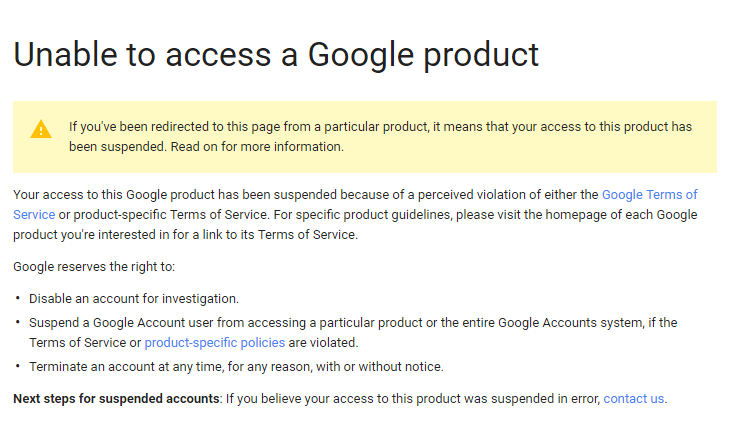Click the 'Your access to this Google product' sentence

[300, 195]
